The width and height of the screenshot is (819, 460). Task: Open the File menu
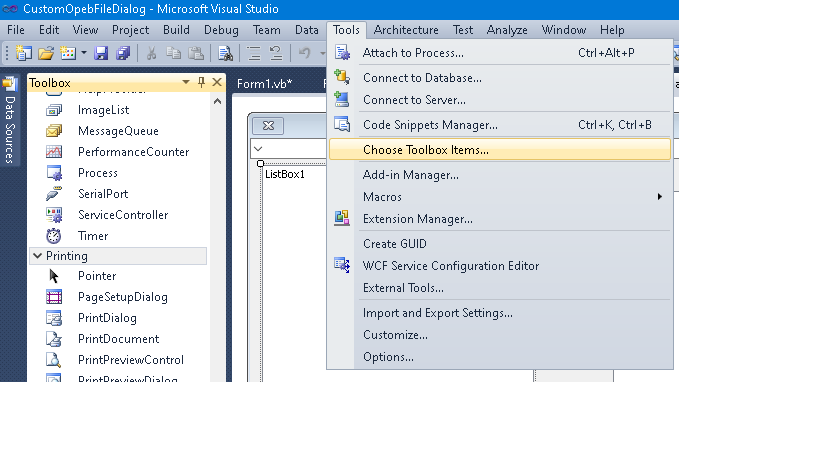[x=16, y=30]
